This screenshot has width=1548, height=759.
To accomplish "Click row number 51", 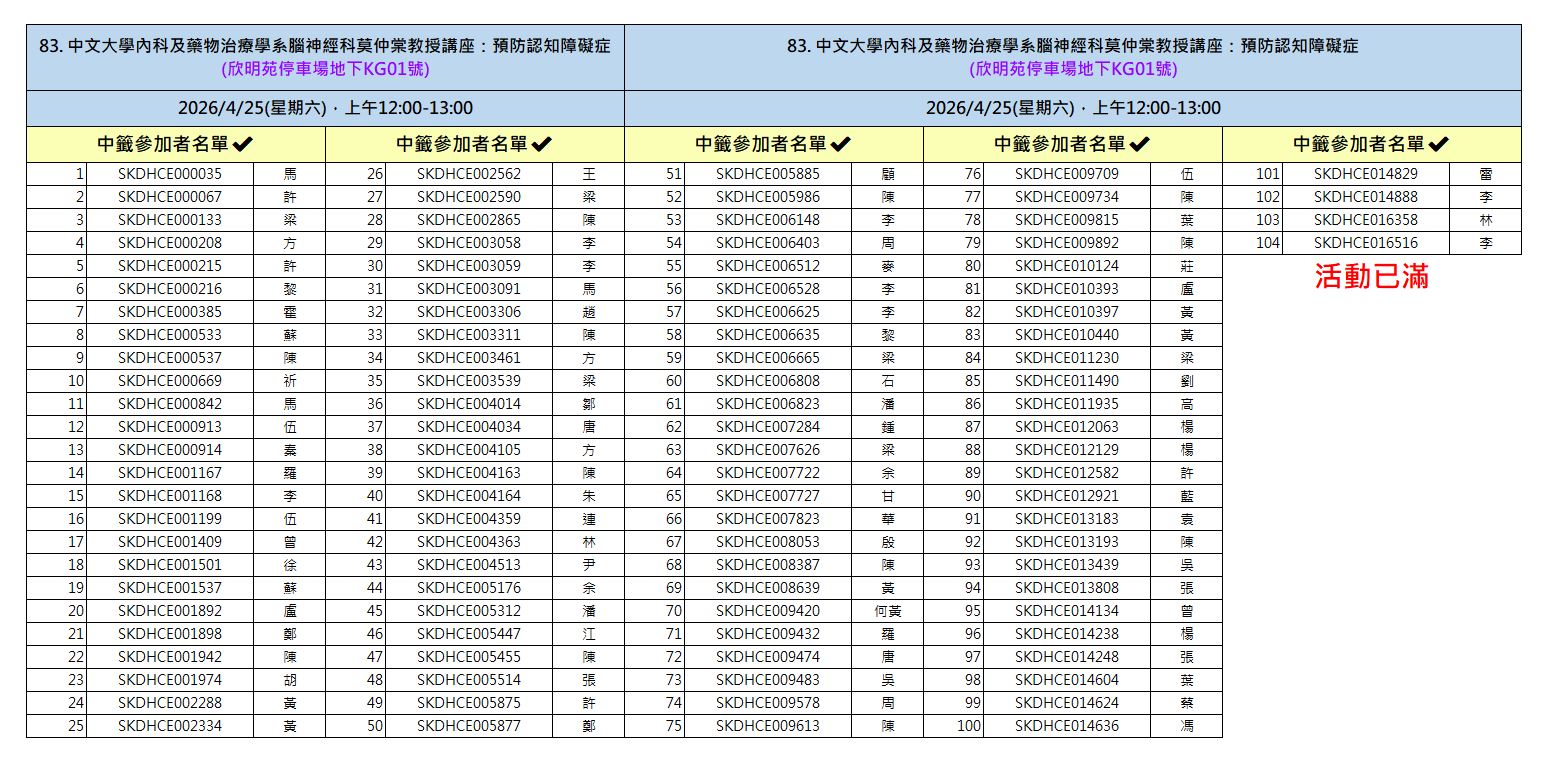I will pos(673,174).
